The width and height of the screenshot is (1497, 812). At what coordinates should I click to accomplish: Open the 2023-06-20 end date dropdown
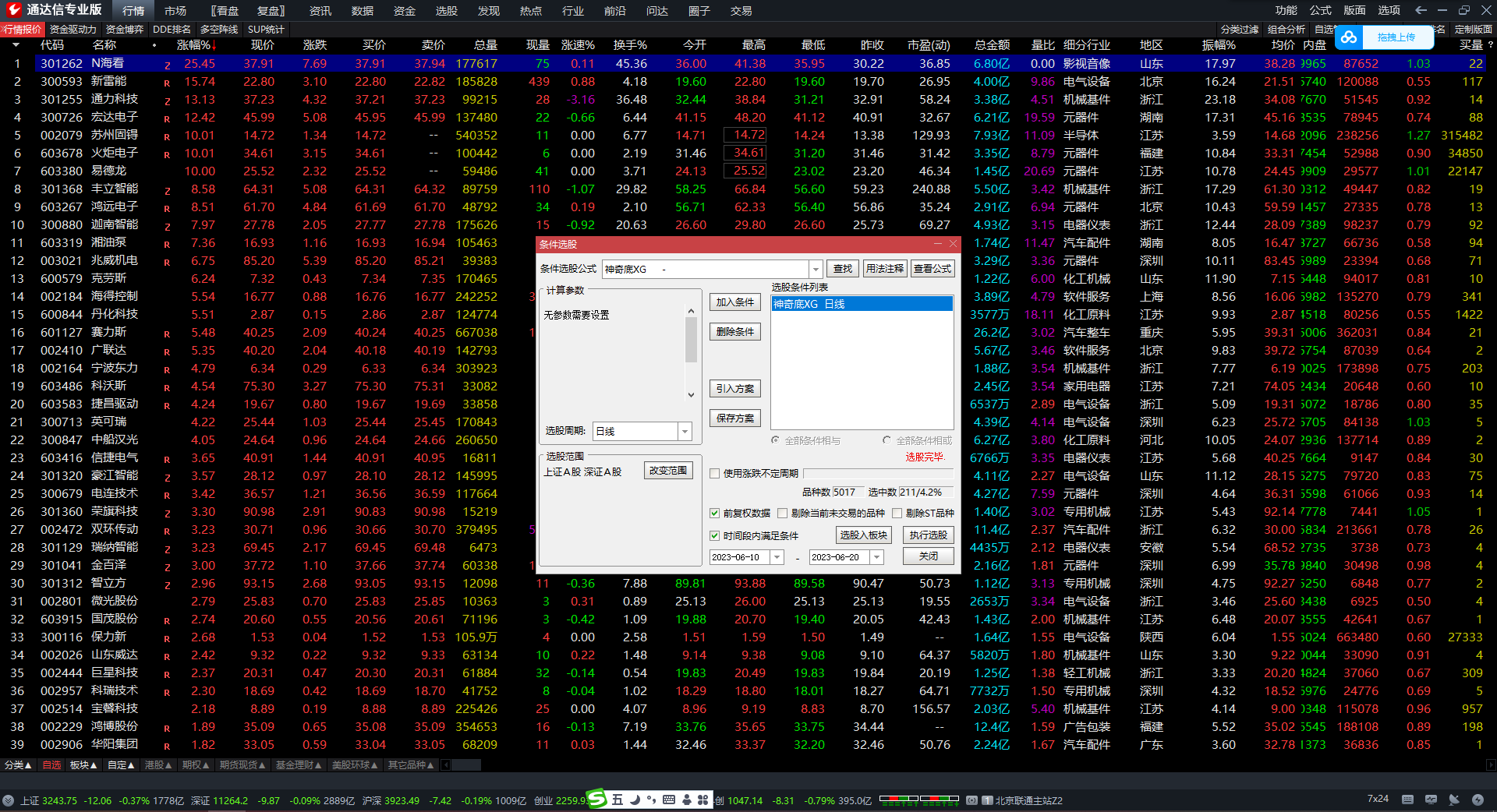click(x=876, y=557)
